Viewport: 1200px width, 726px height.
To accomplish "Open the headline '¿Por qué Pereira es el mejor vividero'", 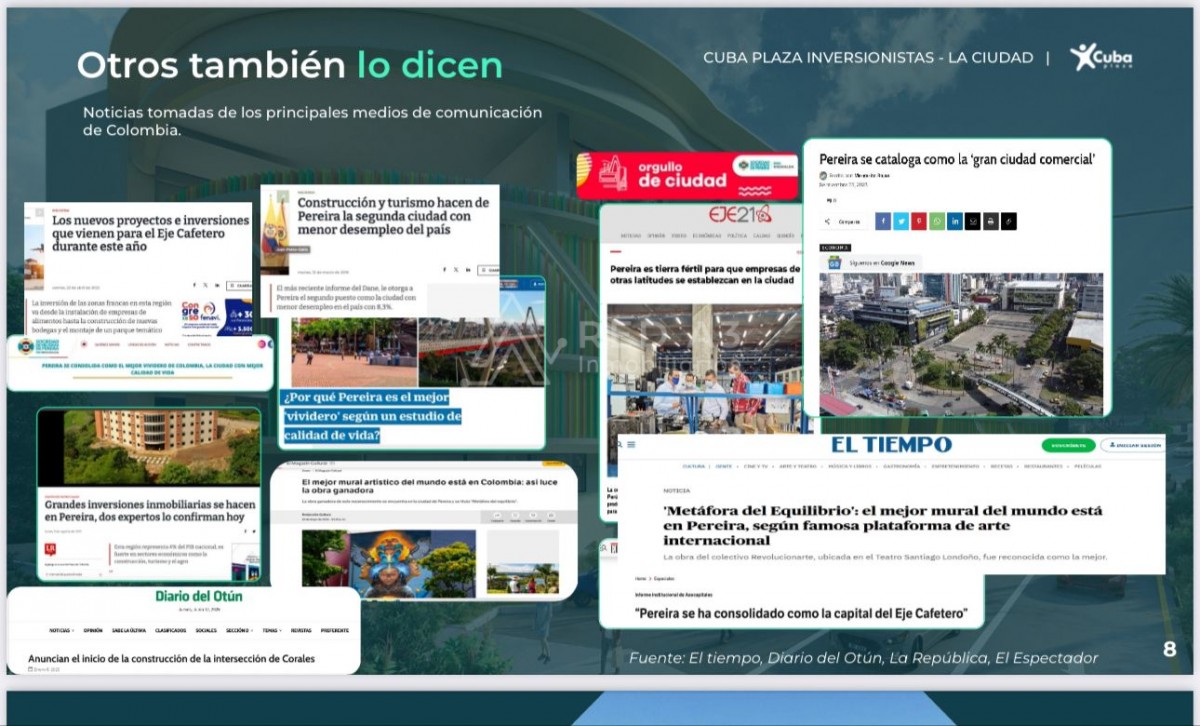I will pos(372,416).
